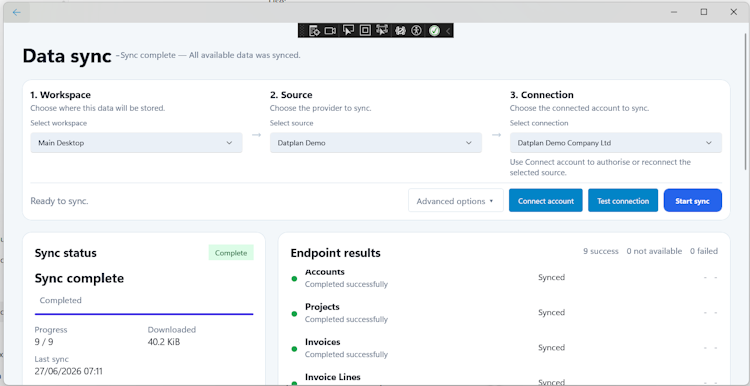Click green status dot beside Accounts
Image resolution: width=750 pixels, height=386 pixels.
294,278
